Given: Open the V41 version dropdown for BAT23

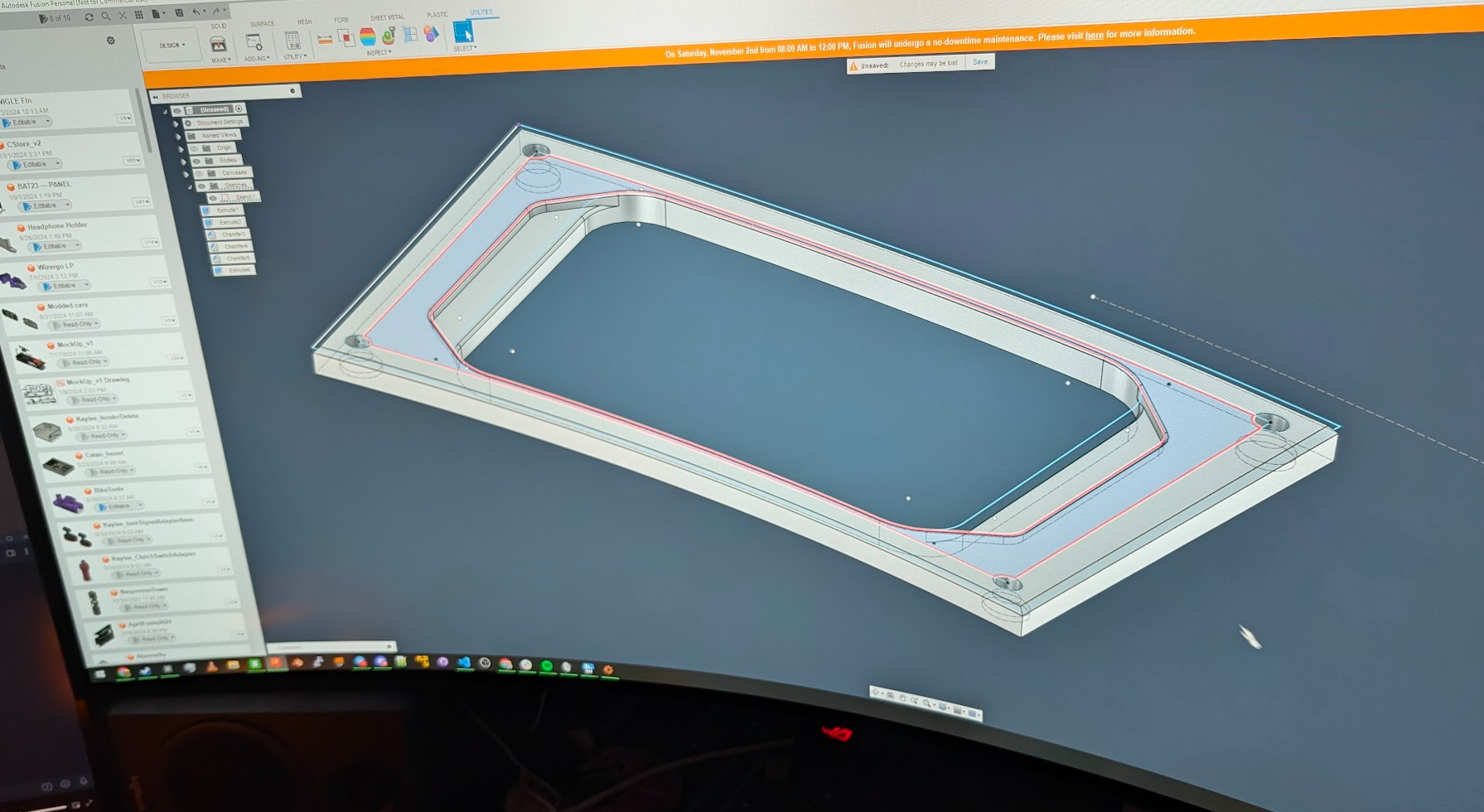Looking at the screenshot, I should (141, 202).
